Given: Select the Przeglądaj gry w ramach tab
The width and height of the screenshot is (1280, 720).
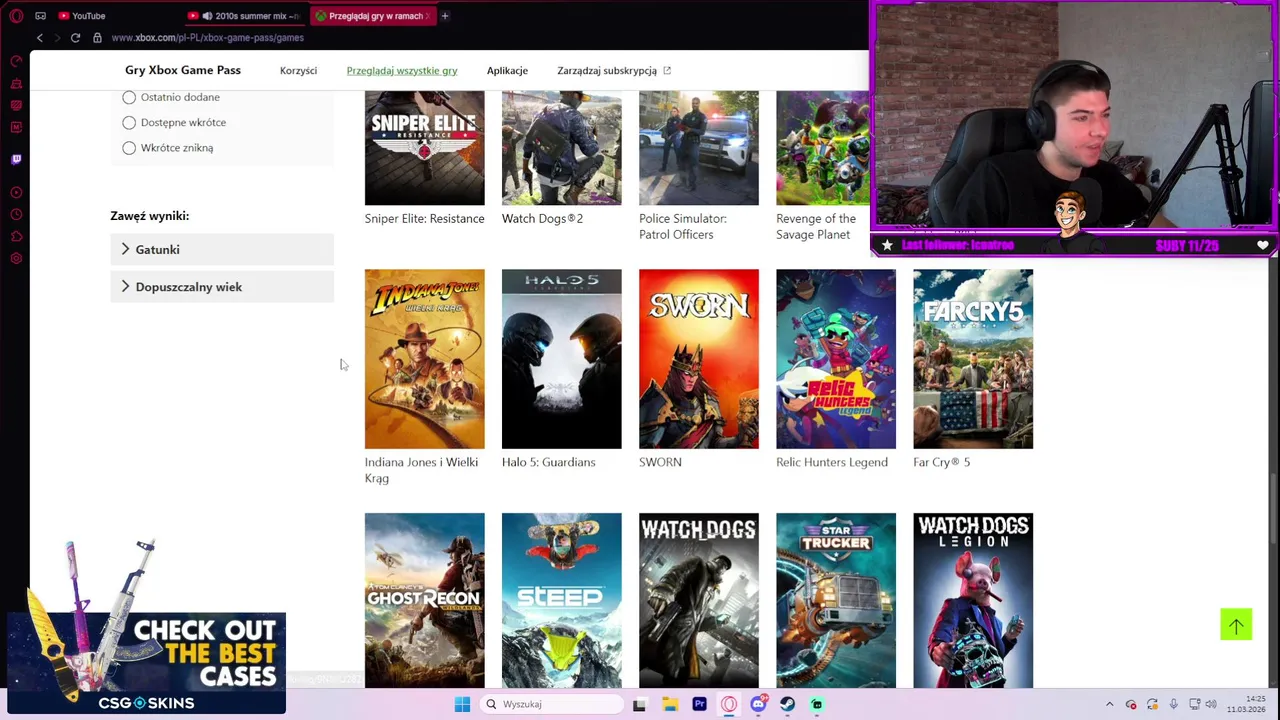Looking at the screenshot, I should 372,16.
